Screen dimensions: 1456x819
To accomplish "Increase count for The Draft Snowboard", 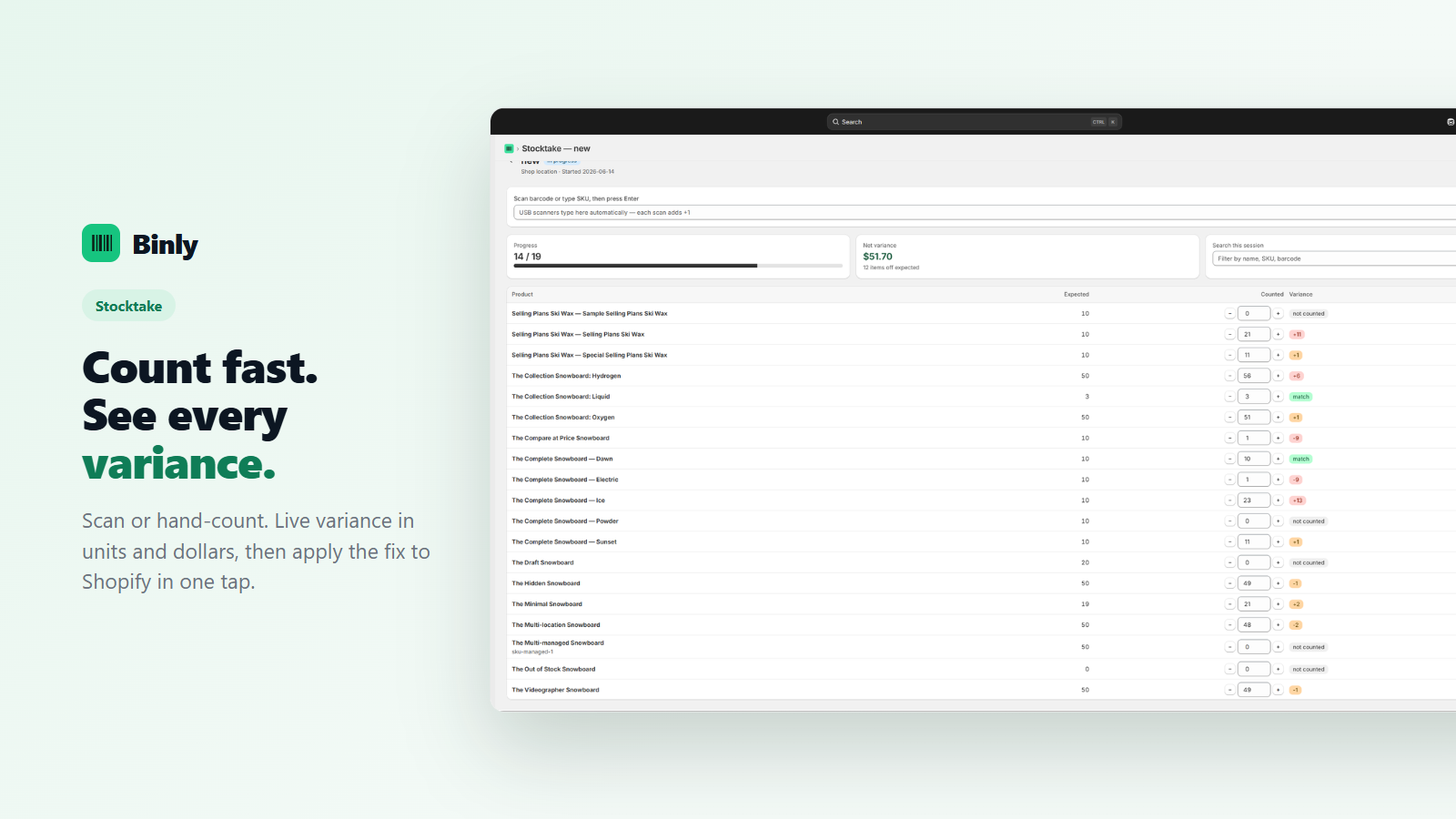I will 1278,562.
